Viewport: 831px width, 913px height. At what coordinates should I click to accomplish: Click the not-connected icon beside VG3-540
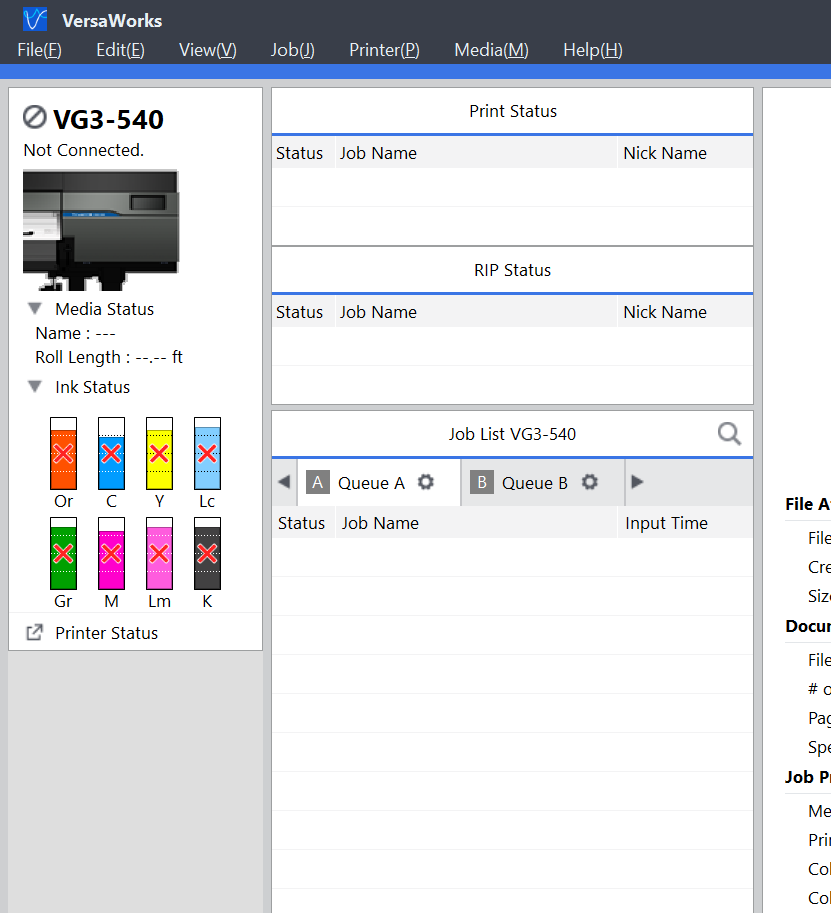coord(34,117)
